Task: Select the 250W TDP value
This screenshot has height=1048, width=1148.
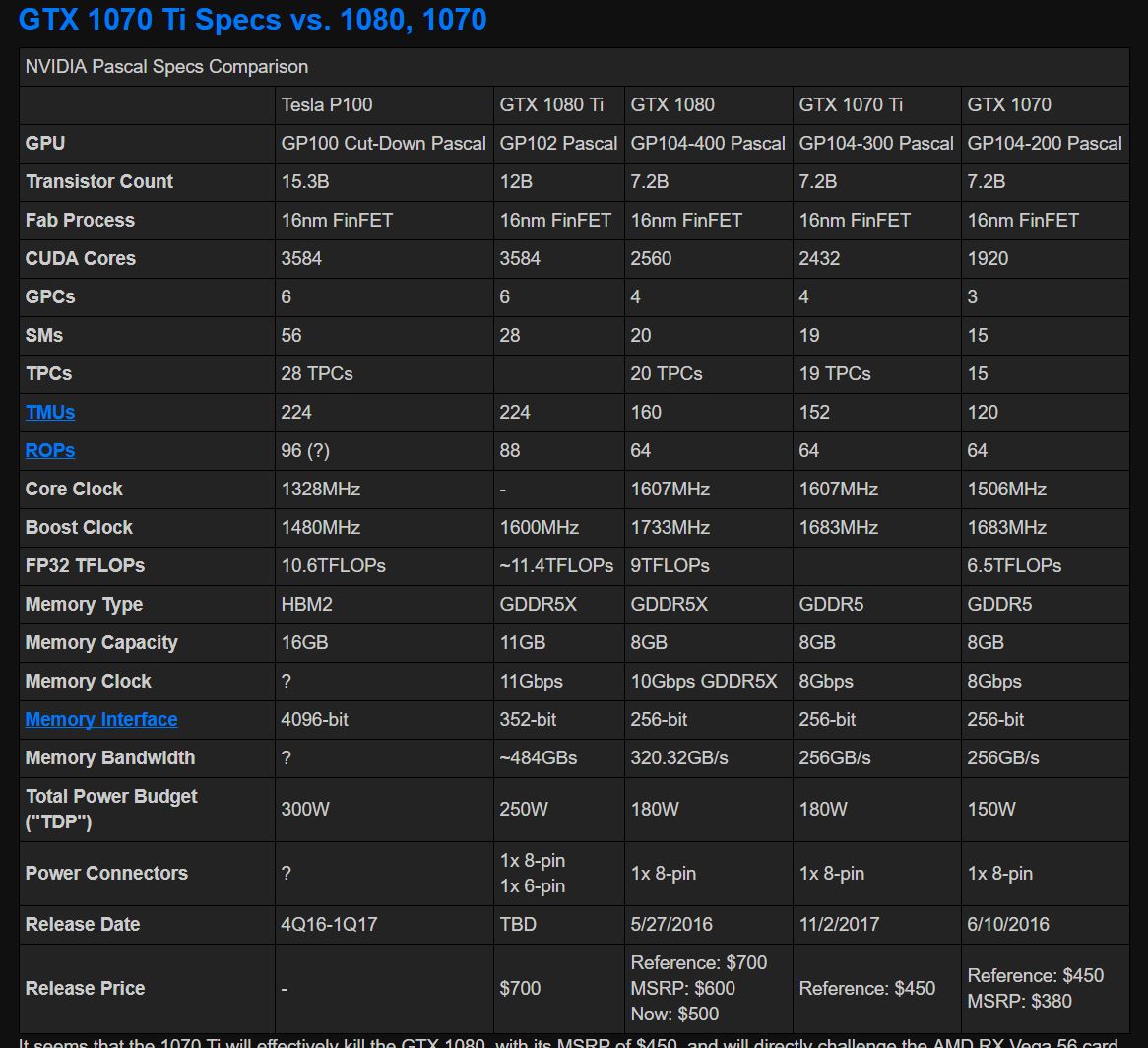Action: click(524, 810)
